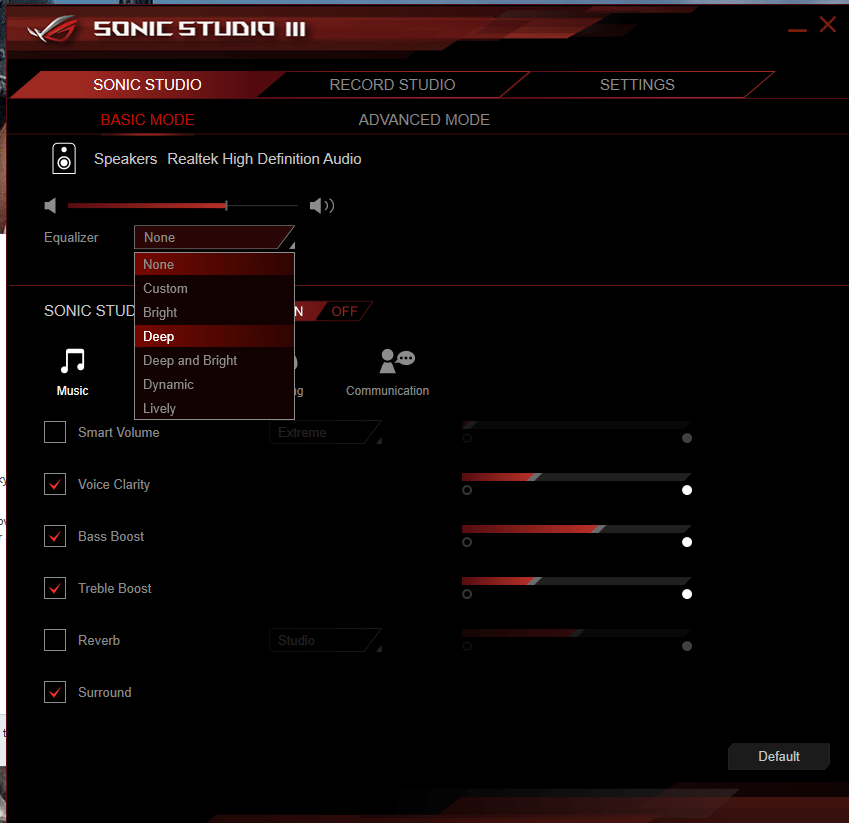
Task: Click the Speakers device label
Action: click(126, 159)
